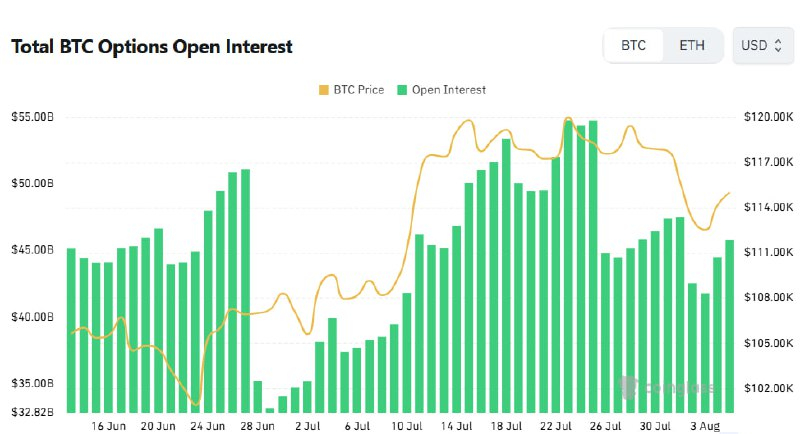Click the $120.00K right axis label

[768, 117]
